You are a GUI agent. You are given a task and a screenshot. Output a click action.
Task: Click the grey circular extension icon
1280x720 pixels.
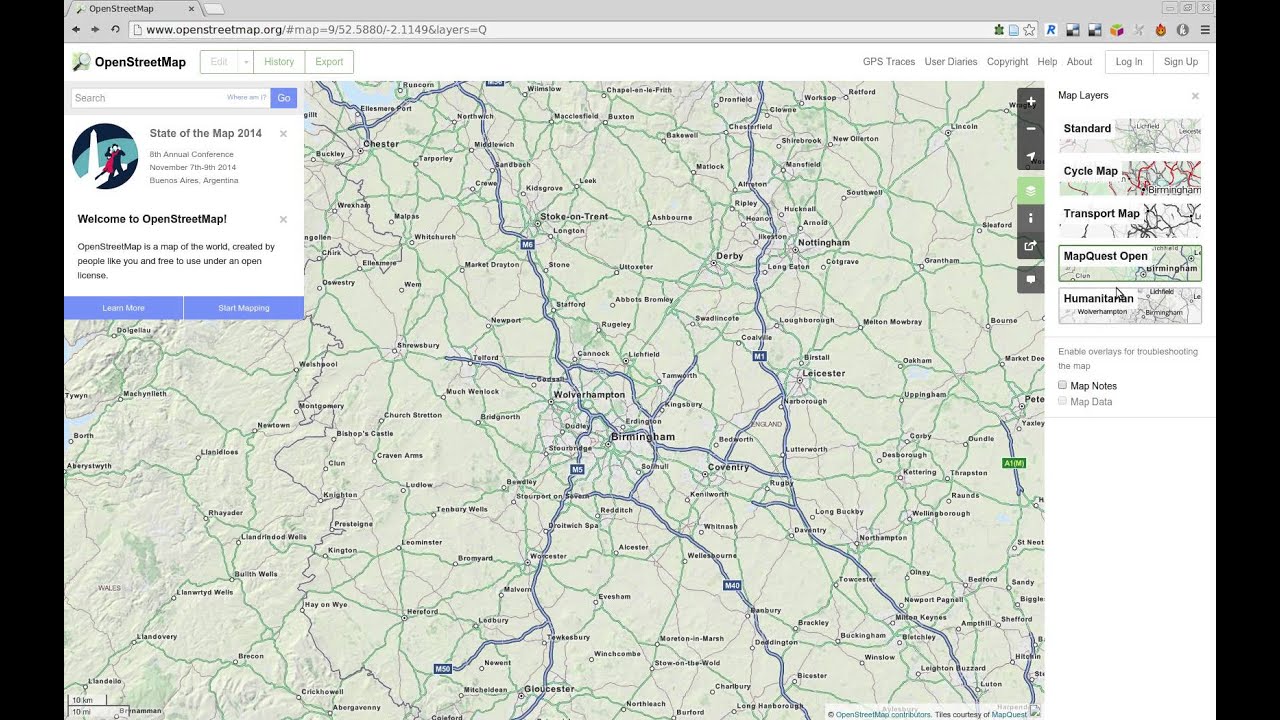1183,30
